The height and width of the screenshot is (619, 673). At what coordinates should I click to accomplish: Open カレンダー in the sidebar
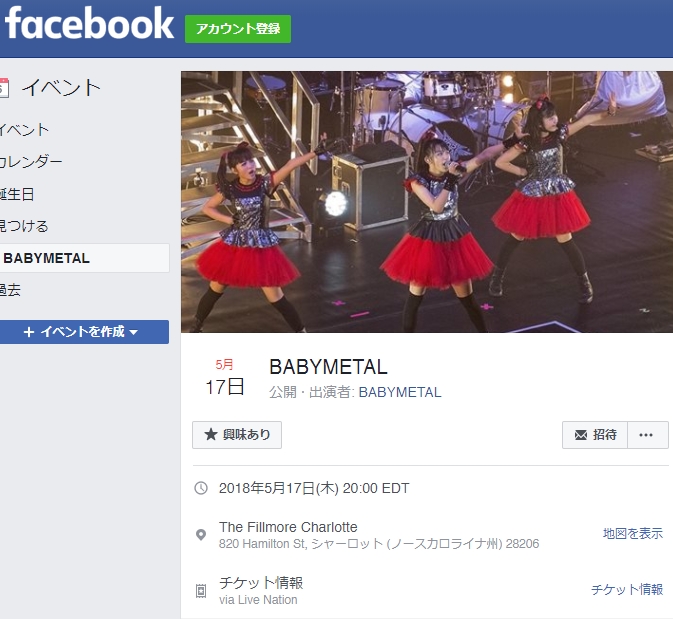[x=30, y=162]
